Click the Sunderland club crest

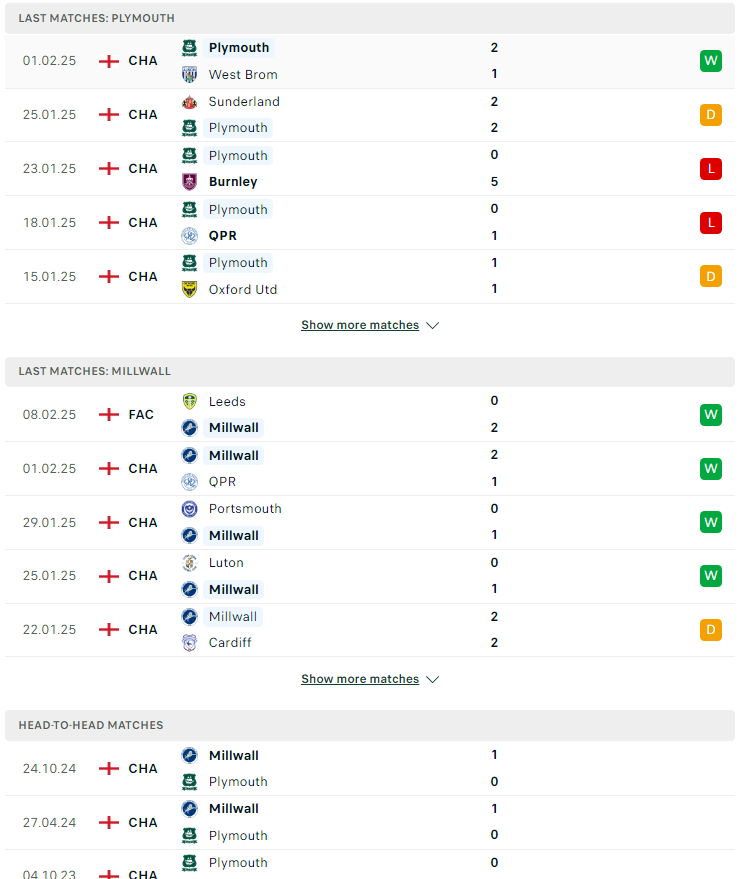point(189,102)
